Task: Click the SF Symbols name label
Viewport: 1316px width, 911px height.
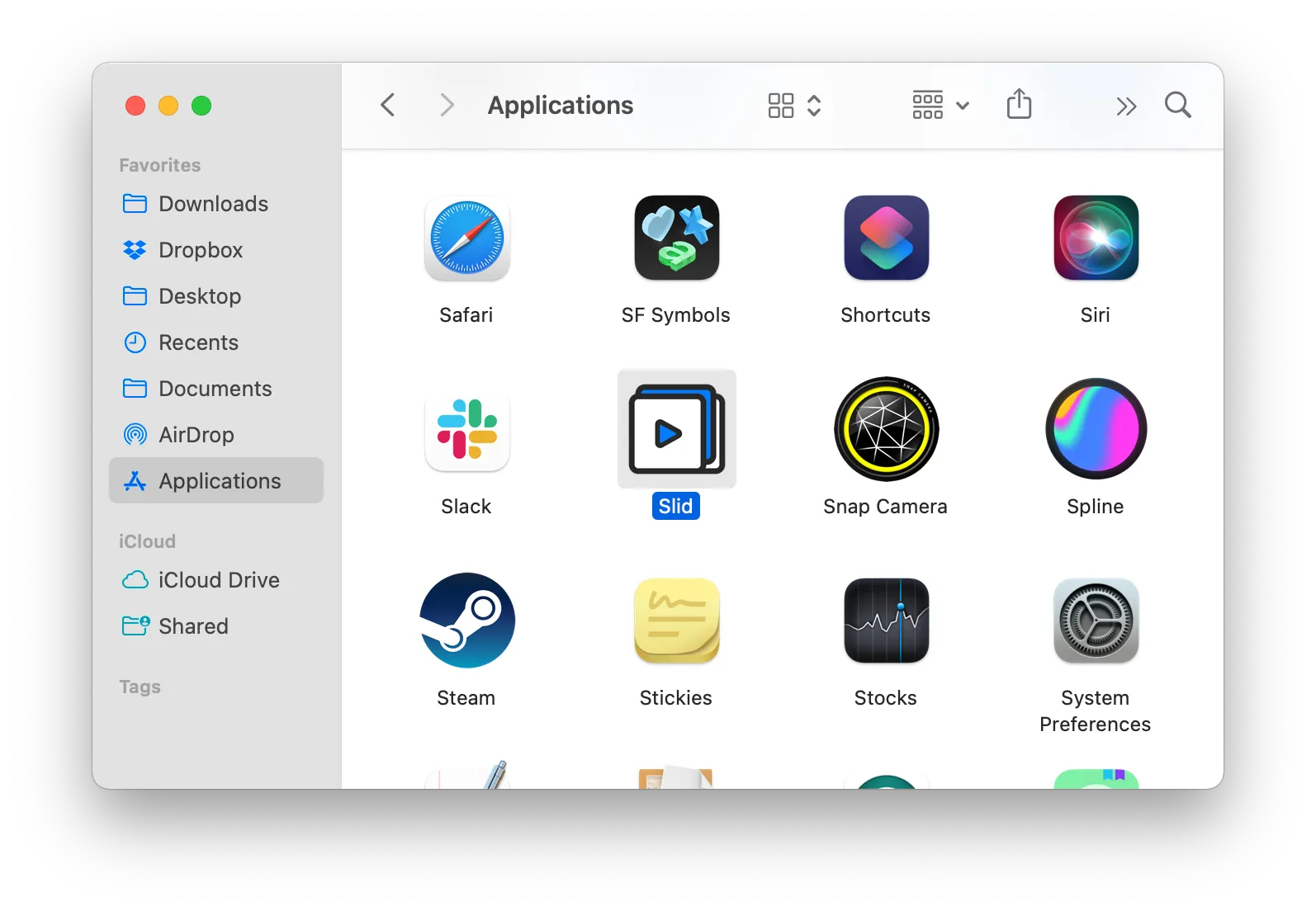Action: [x=676, y=315]
